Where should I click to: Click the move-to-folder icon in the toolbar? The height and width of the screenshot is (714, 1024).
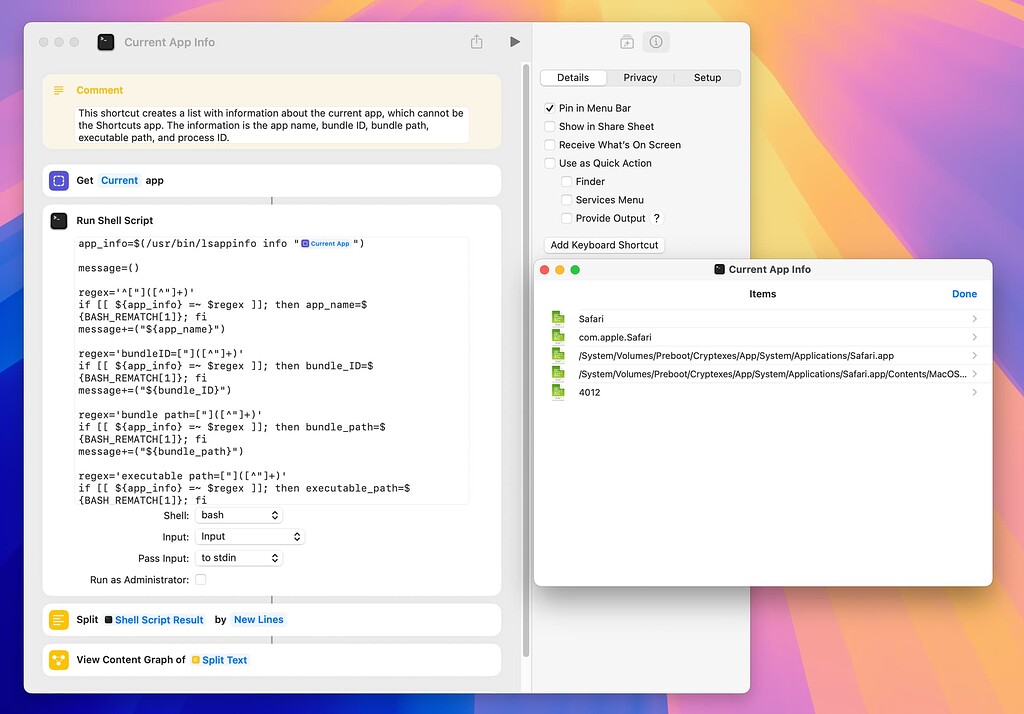click(x=627, y=41)
